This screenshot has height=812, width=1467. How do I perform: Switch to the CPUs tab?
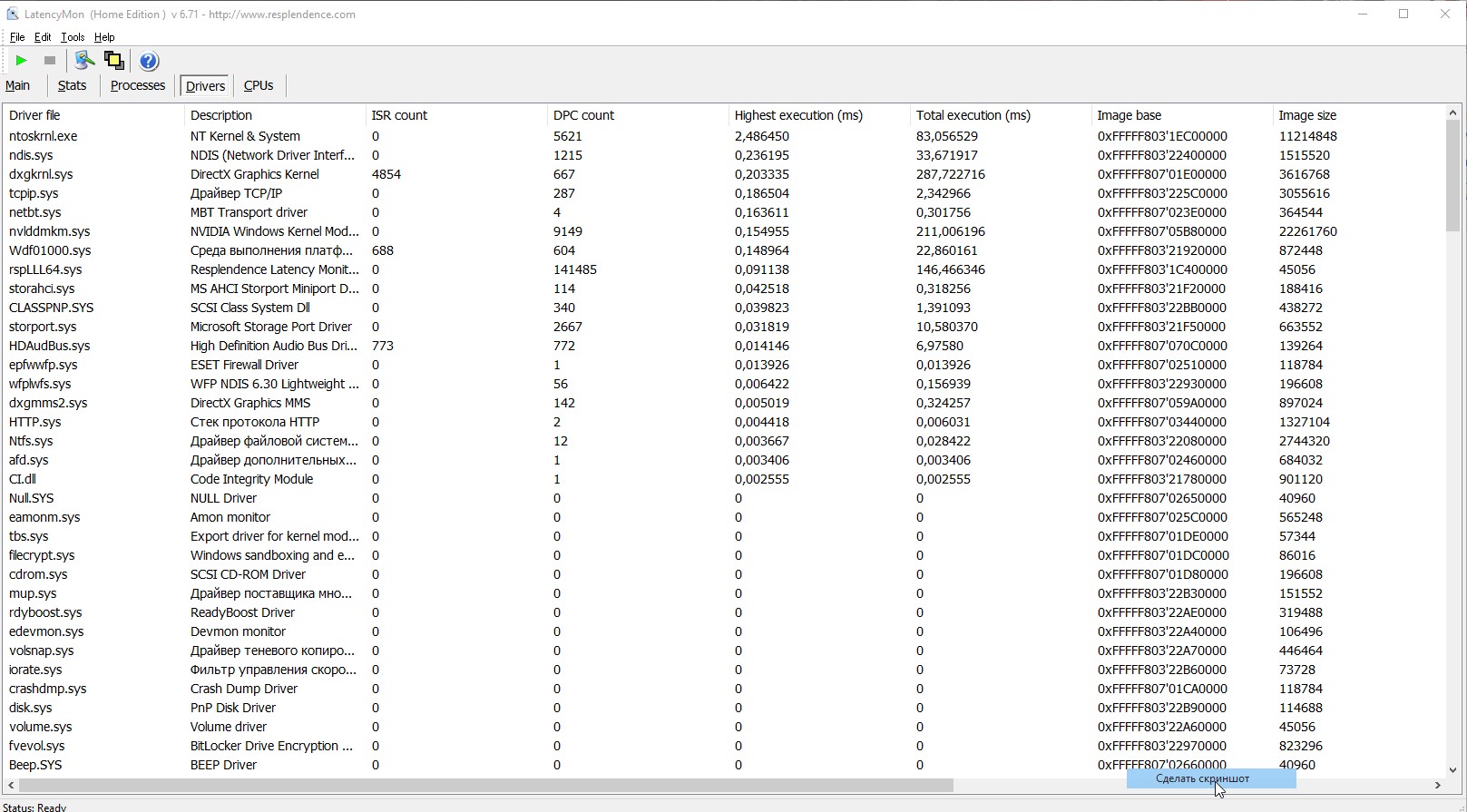pyautogui.click(x=259, y=85)
